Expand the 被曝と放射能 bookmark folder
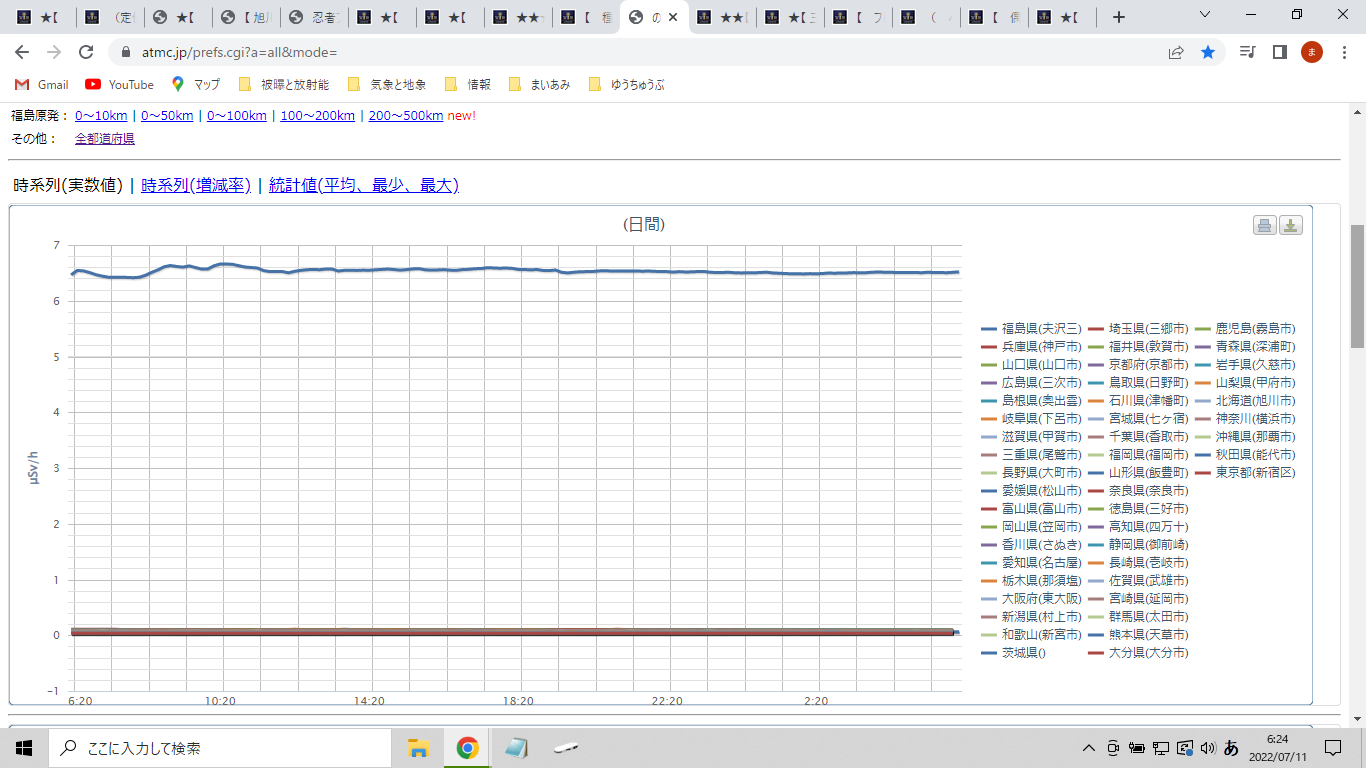Viewport: 1366px width, 768px height. [x=283, y=85]
